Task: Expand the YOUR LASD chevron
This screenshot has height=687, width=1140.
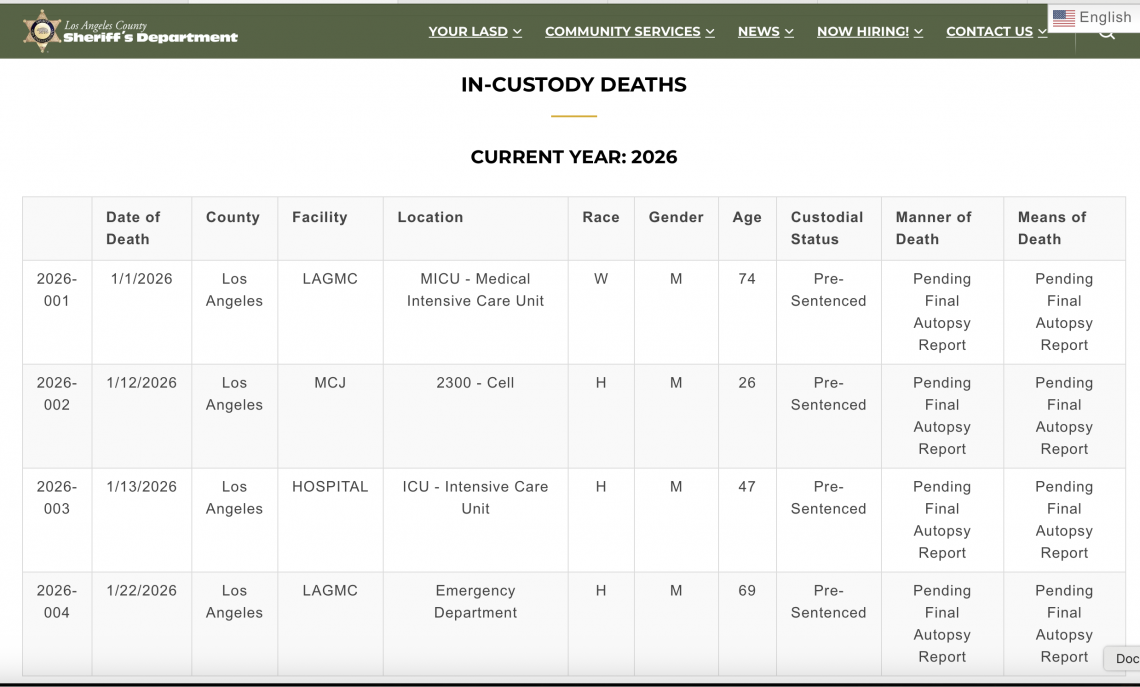Action: coord(517,32)
